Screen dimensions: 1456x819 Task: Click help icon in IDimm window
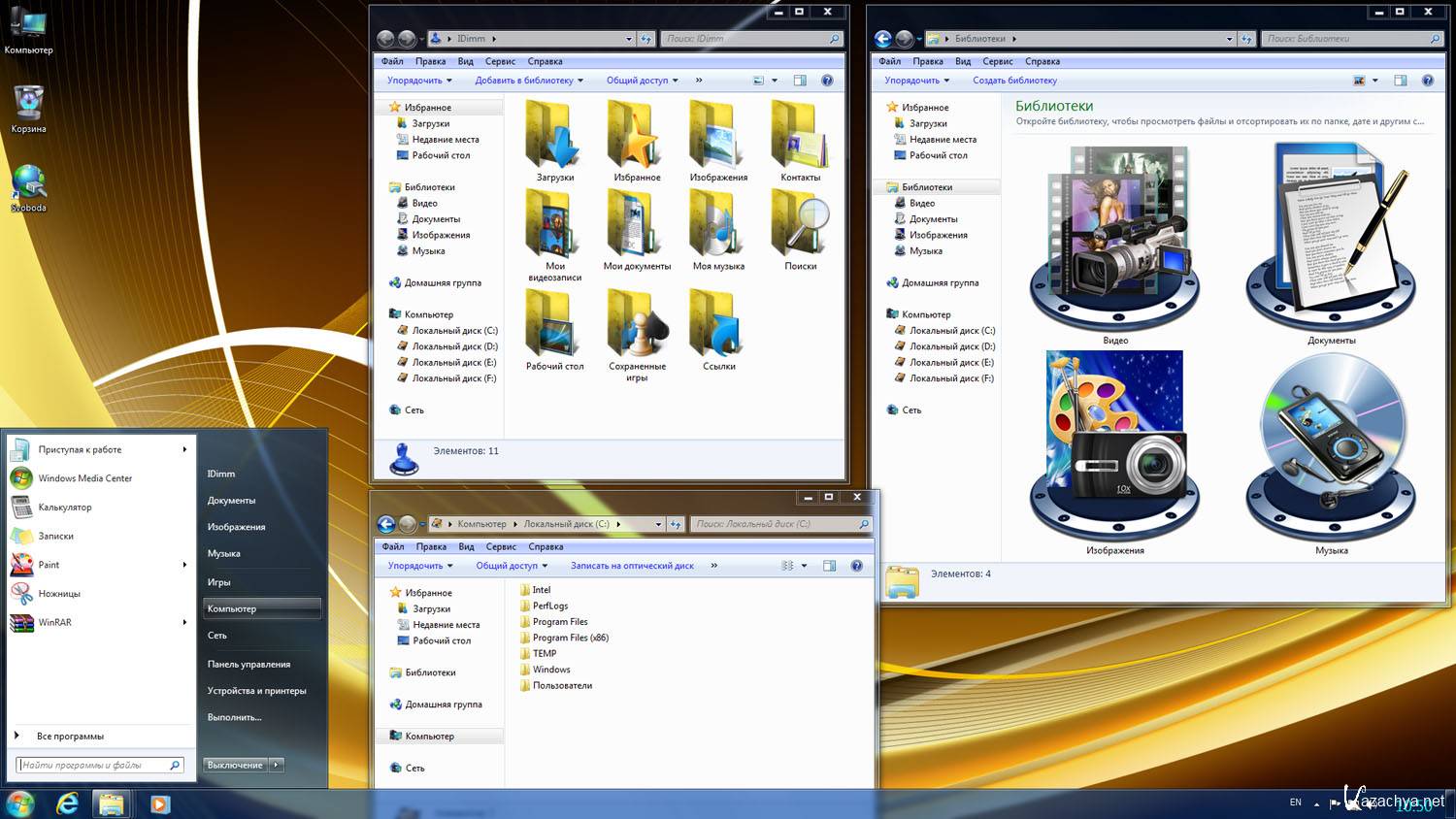[827, 81]
